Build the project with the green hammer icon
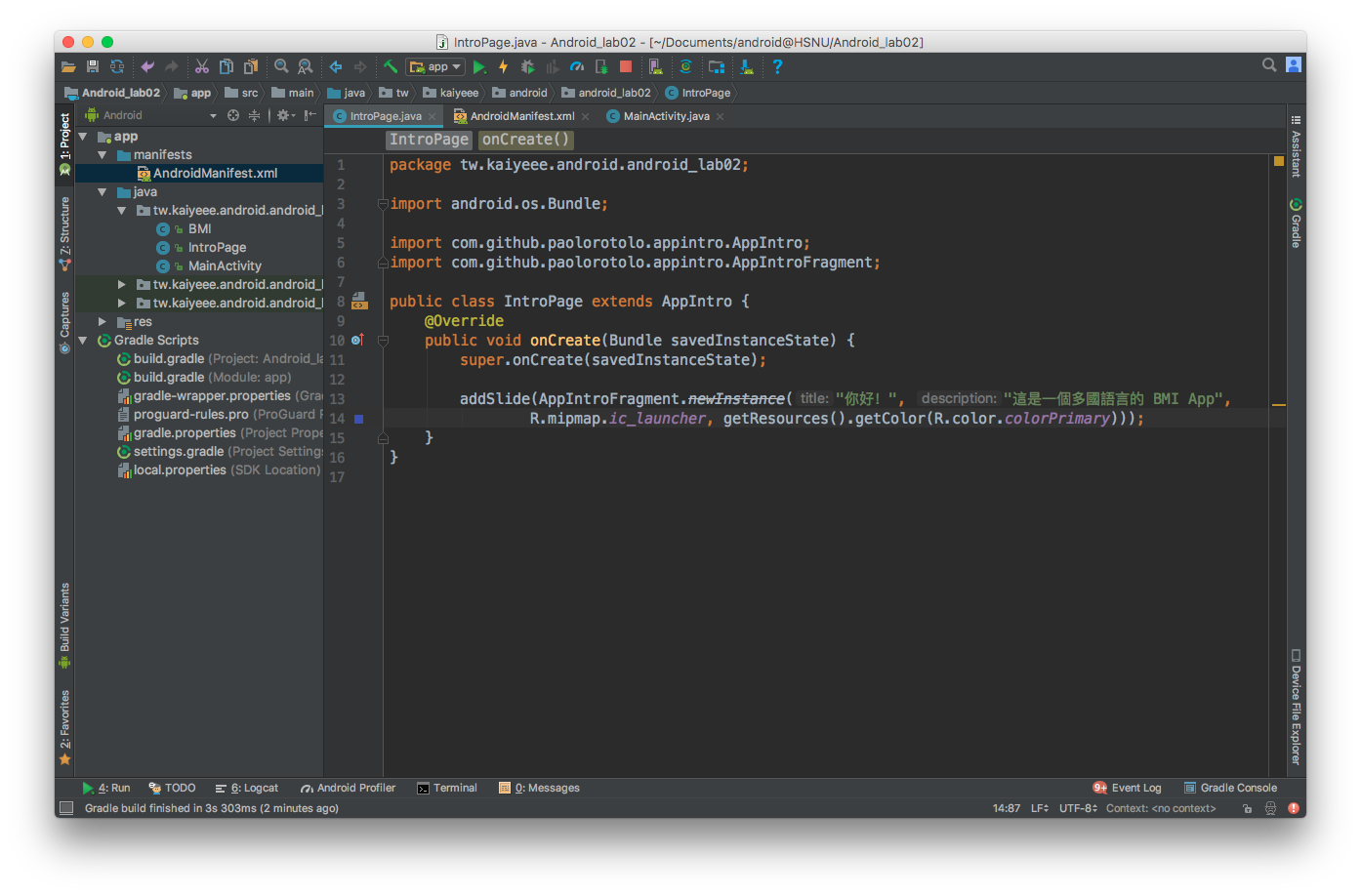The height and width of the screenshot is (896, 1361). [391, 67]
